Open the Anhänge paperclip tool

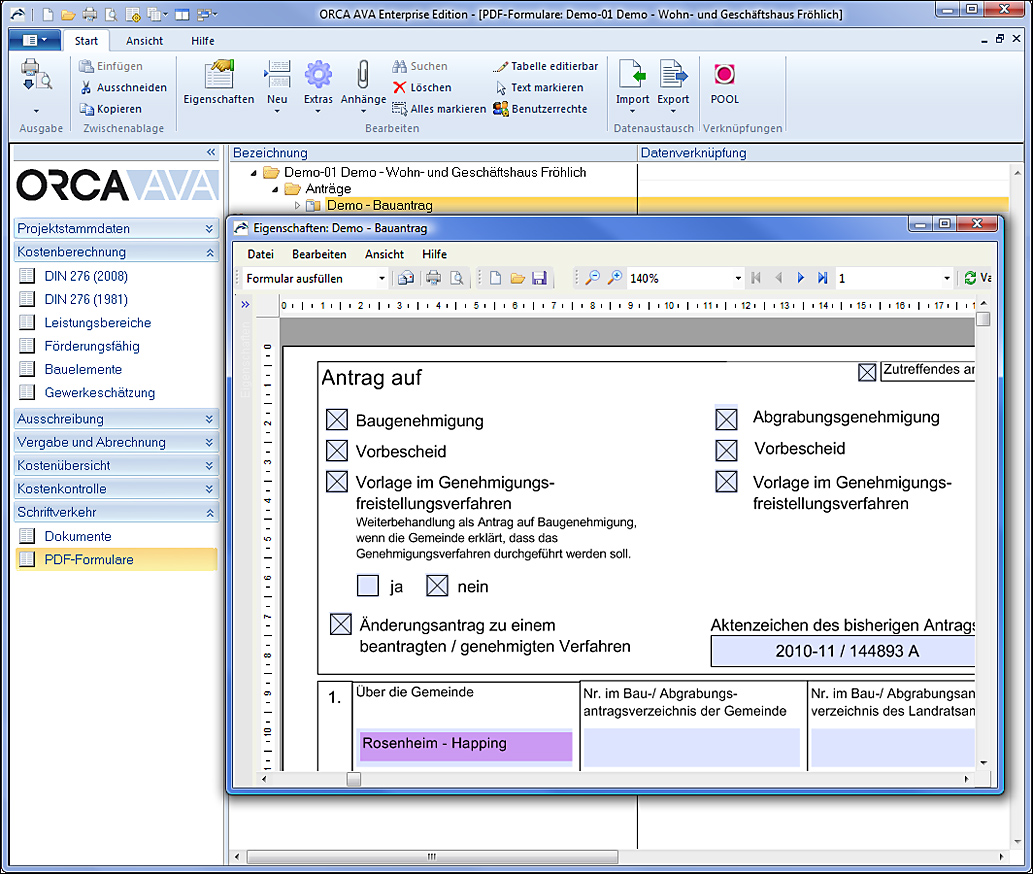pyautogui.click(x=363, y=78)
